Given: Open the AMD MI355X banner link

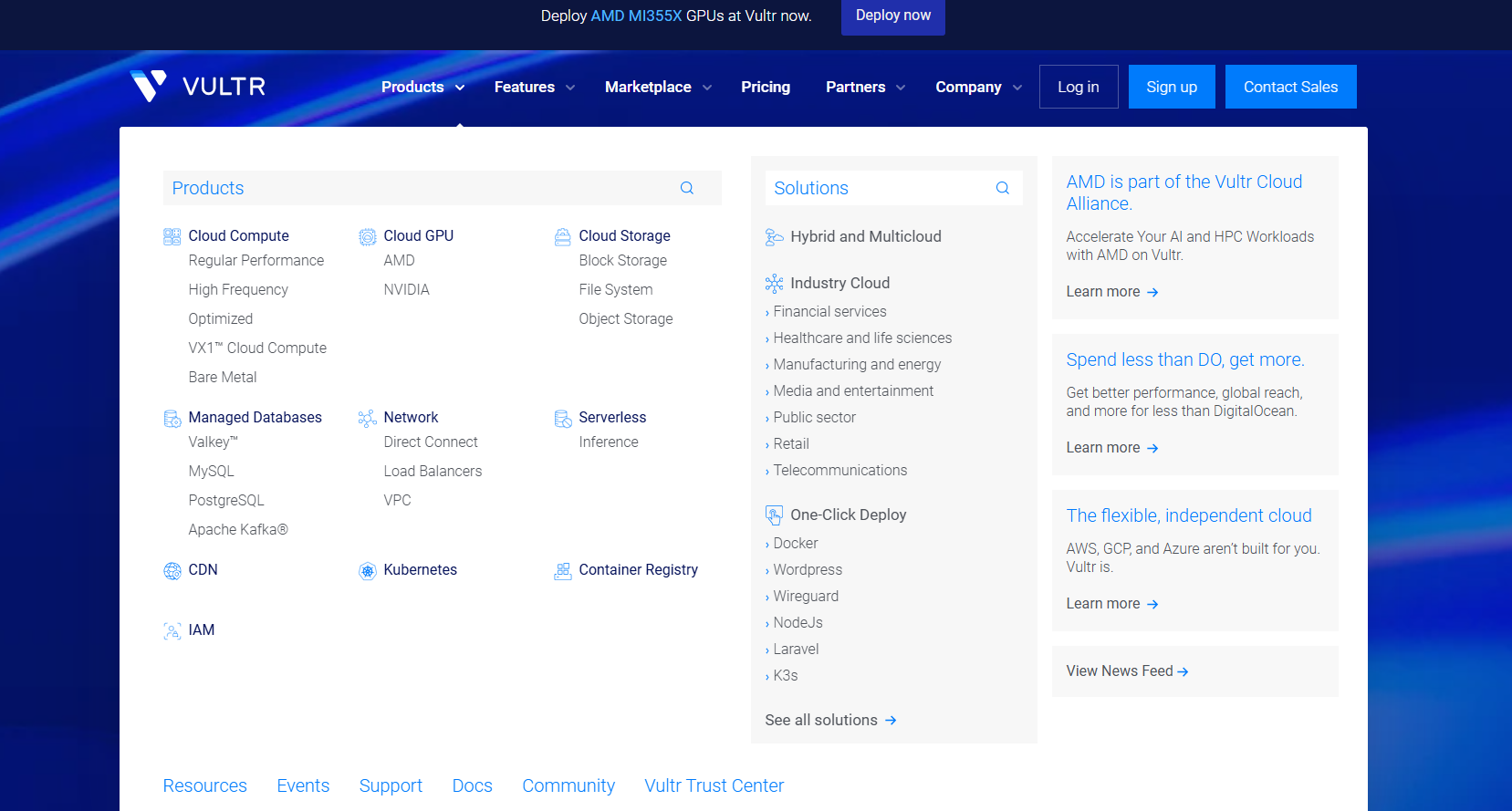Looking at the screenshot, I should tap(637, 16).
